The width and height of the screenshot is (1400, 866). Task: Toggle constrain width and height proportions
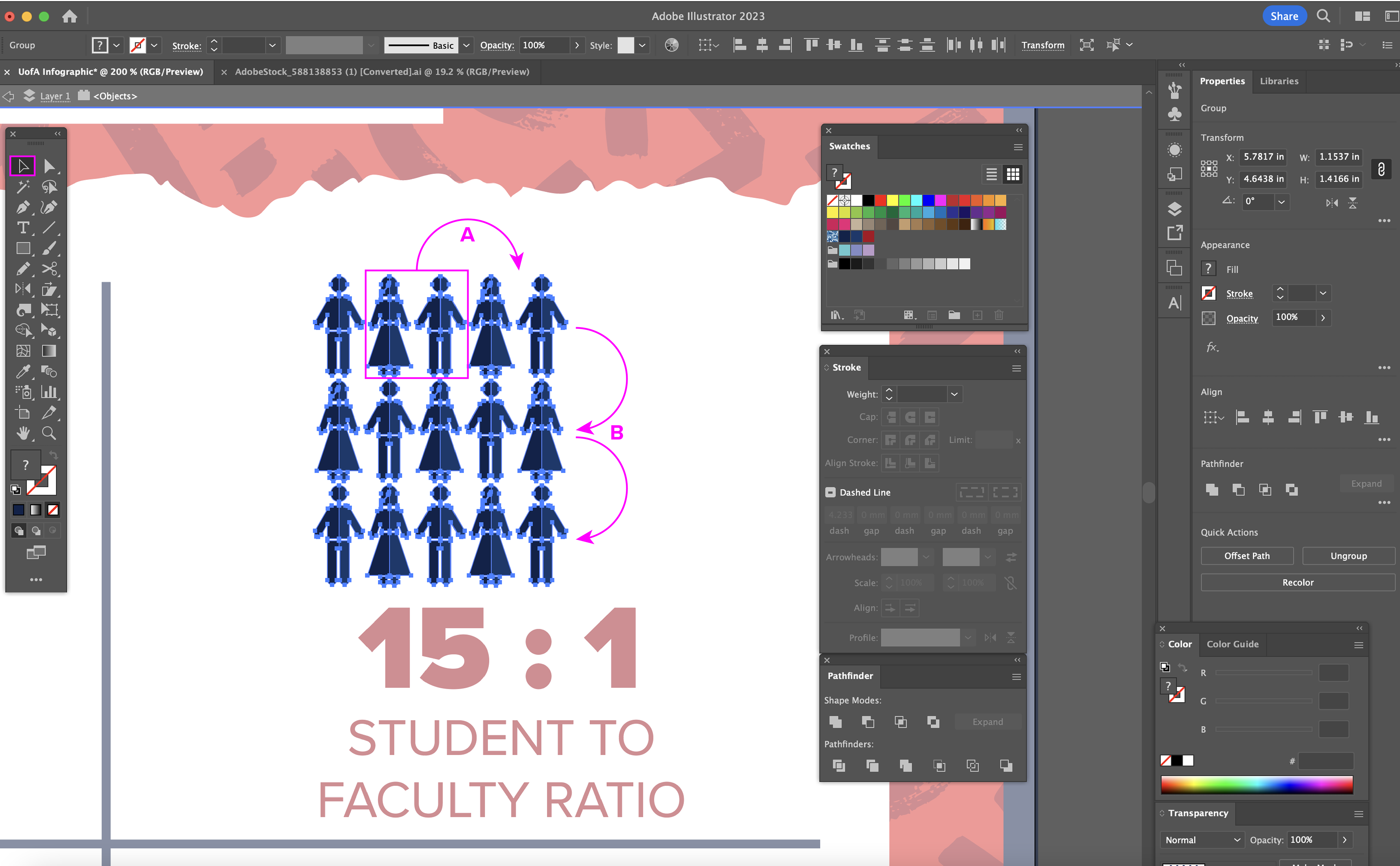pos(1381,169)
